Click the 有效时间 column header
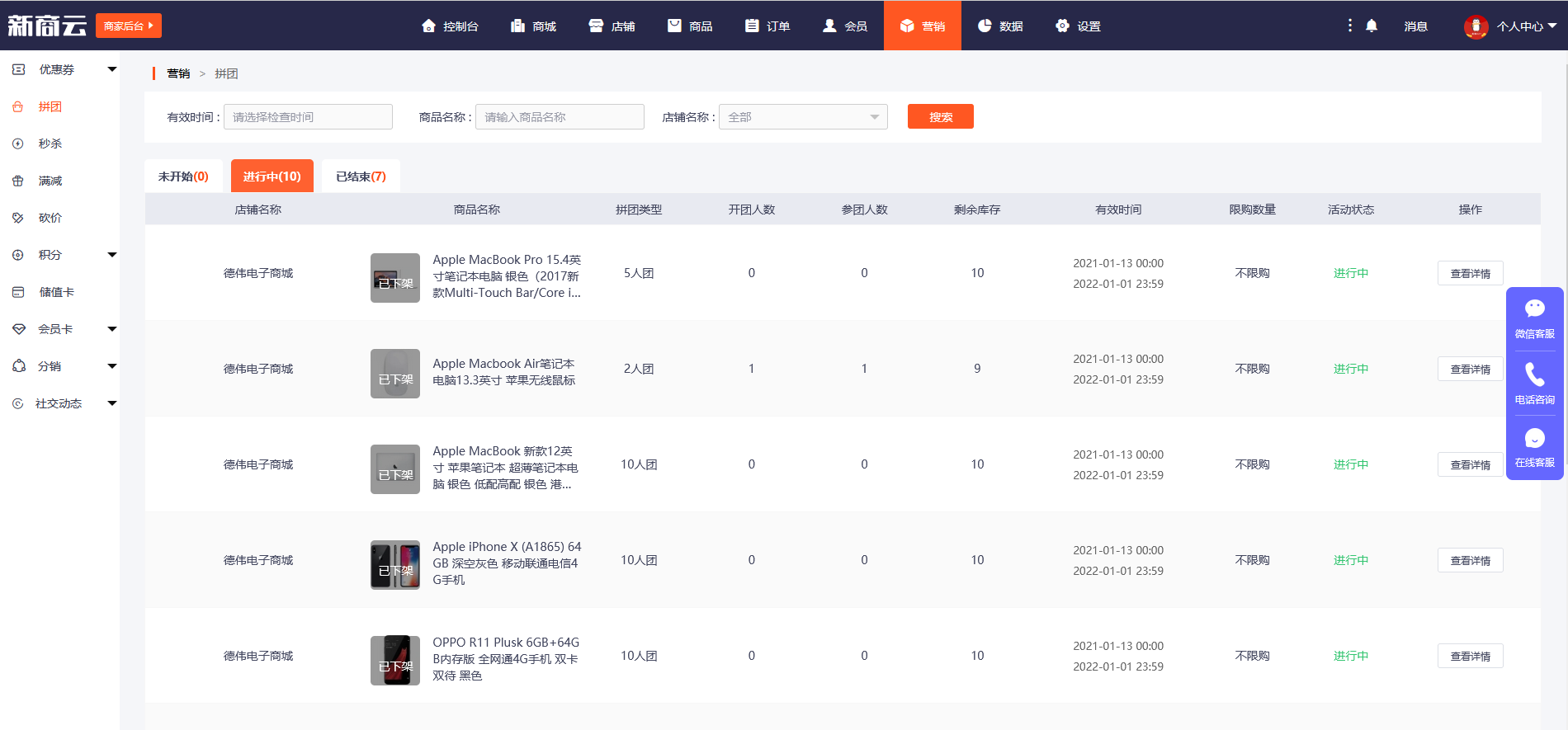1568x730 pixels. (x=1118, y=210)
